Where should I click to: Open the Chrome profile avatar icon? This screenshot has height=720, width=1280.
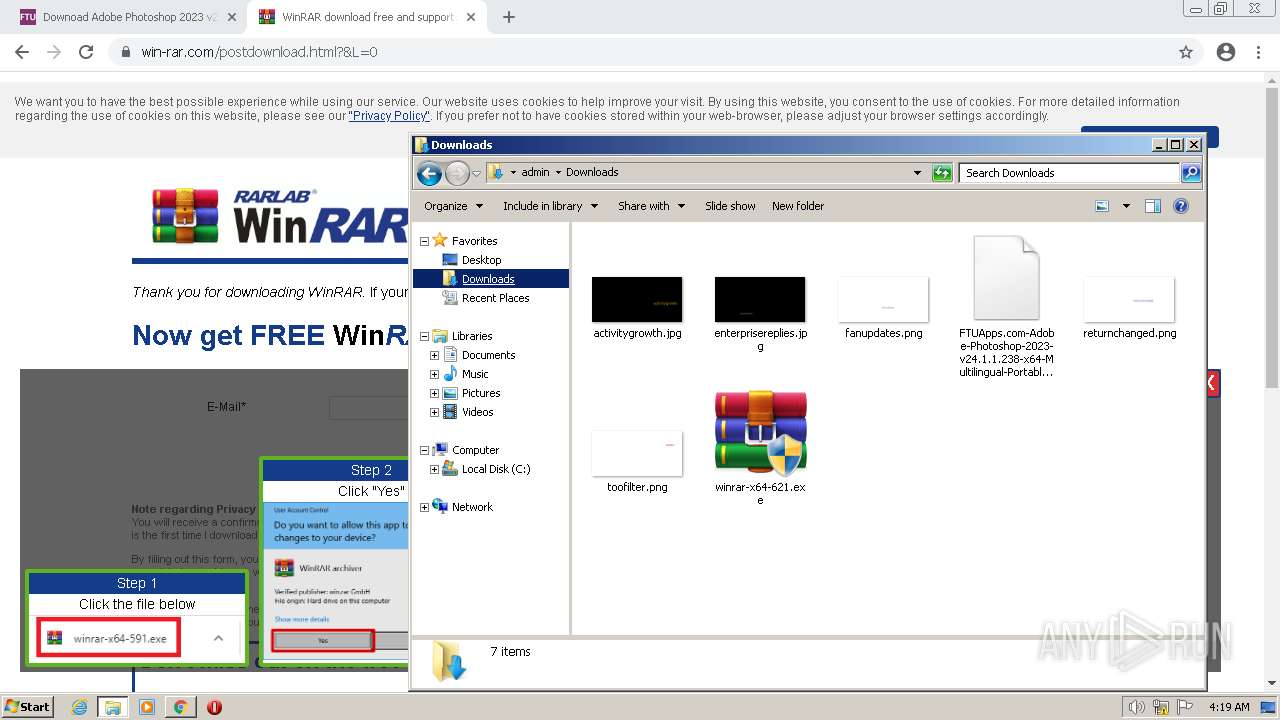coord(1226,52)
